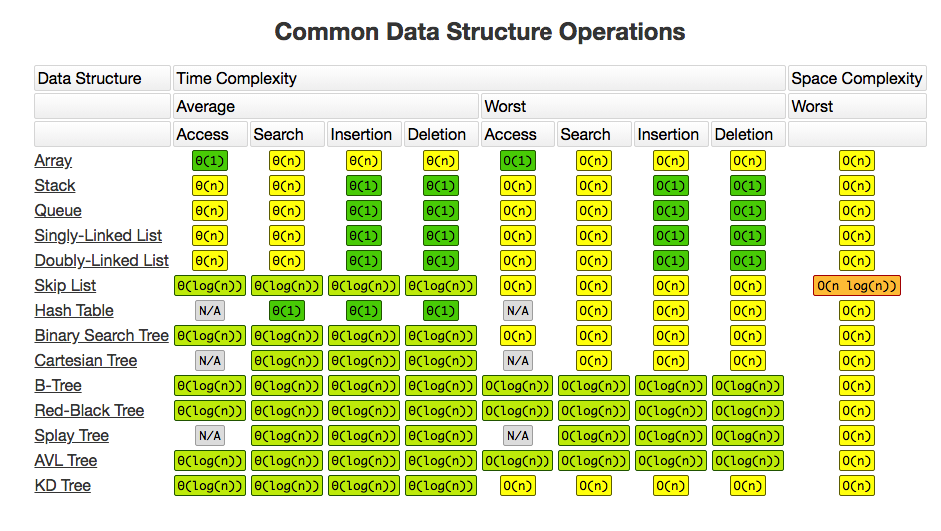Image resolution: width=941 pixels, height=531 pixels.
Task: Select the Skip List link
Action: [65, 285]
